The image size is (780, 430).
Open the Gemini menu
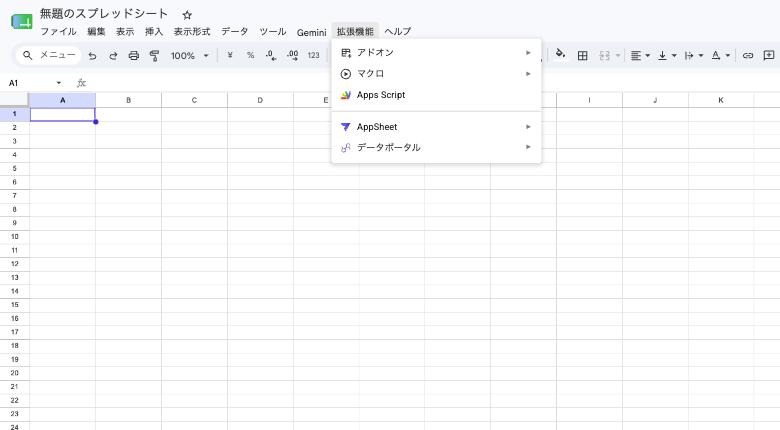[x=311, y=32]
